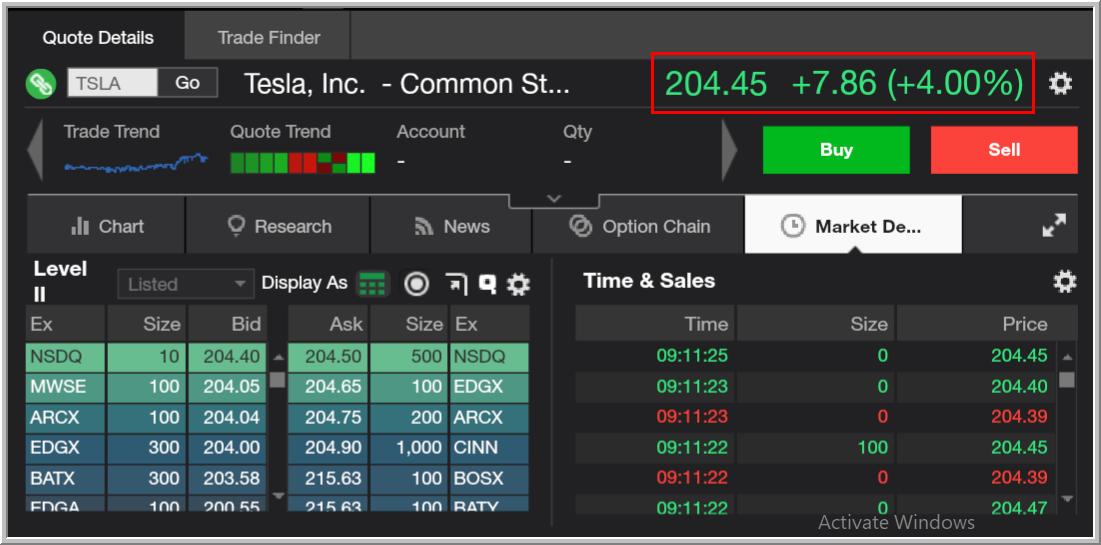The image size is (1101, 545).
Task: Select the Display As table grid icon
Action: pyautogui.click(x=372, y=284)
